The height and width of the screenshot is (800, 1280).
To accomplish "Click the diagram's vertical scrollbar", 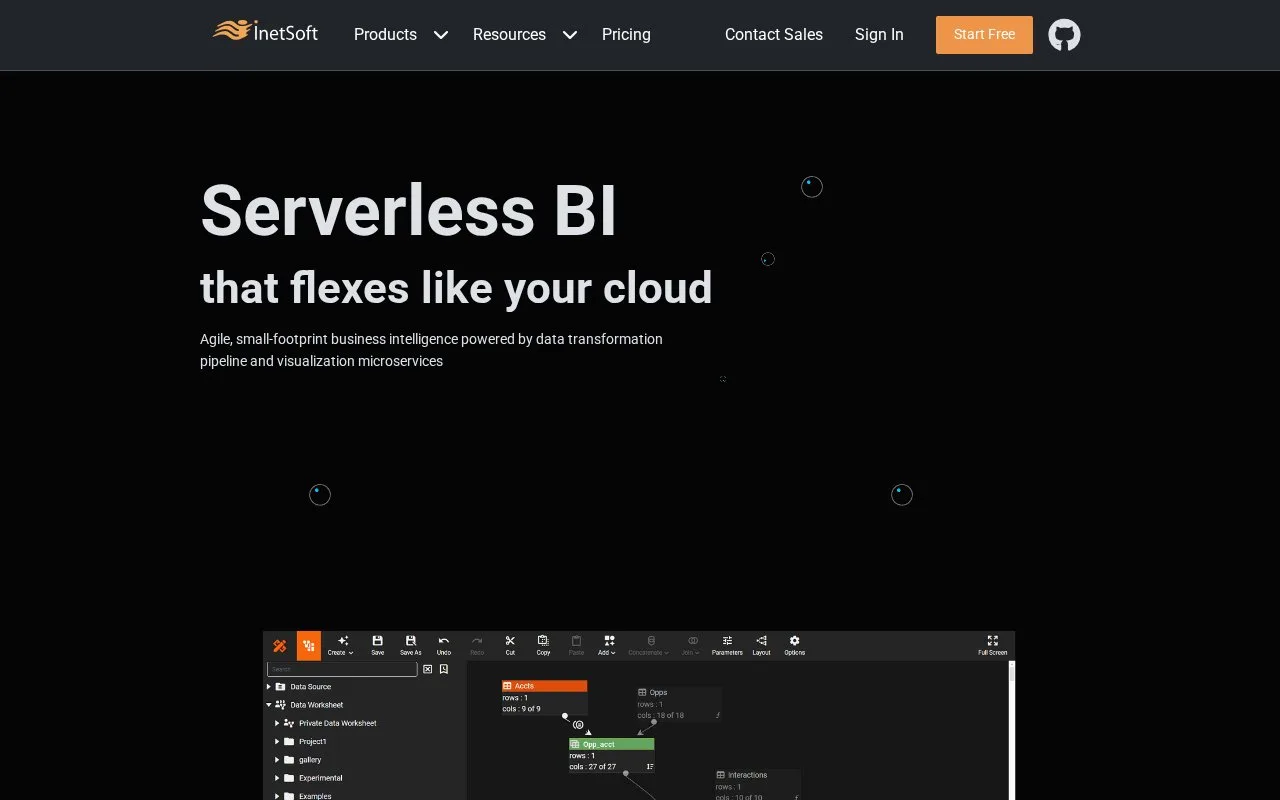I will (1011, 730).
